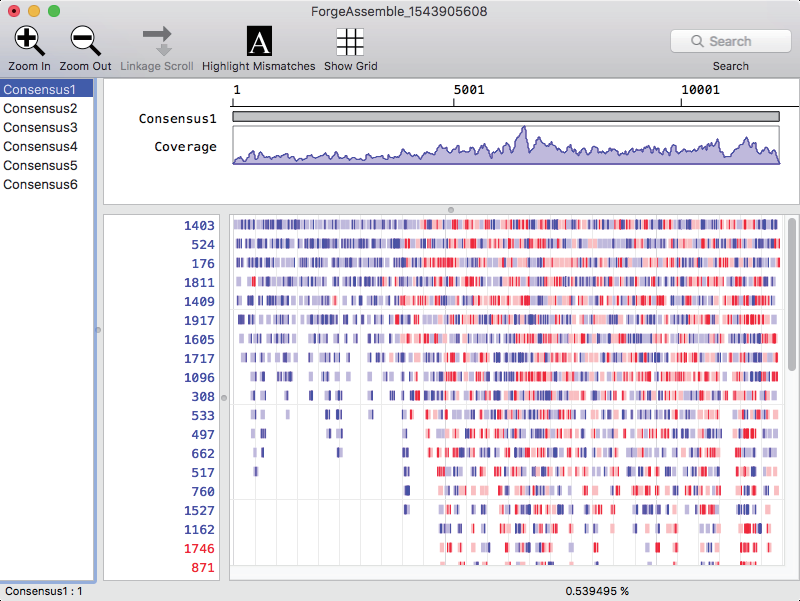Click the green window zoom button
Screen dimensions: 800x601
54,11
